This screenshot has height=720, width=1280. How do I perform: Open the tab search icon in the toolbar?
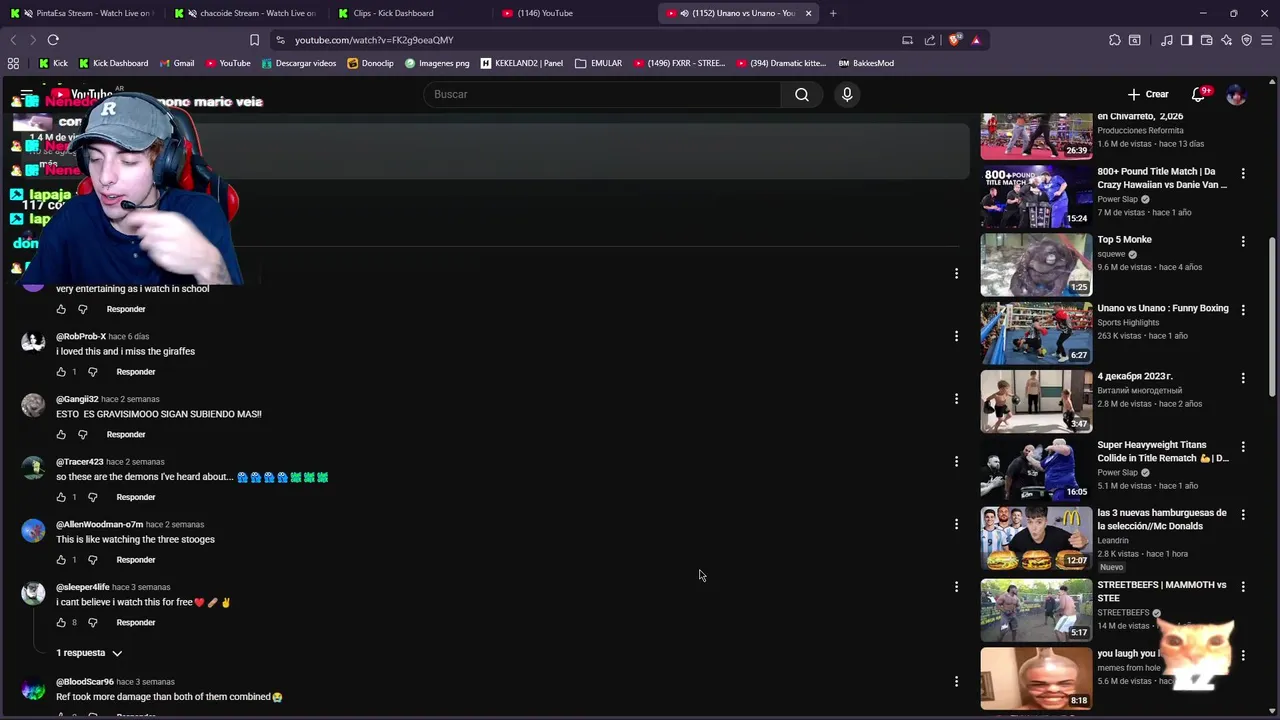pyautogui.click(x=1135, y=40)
